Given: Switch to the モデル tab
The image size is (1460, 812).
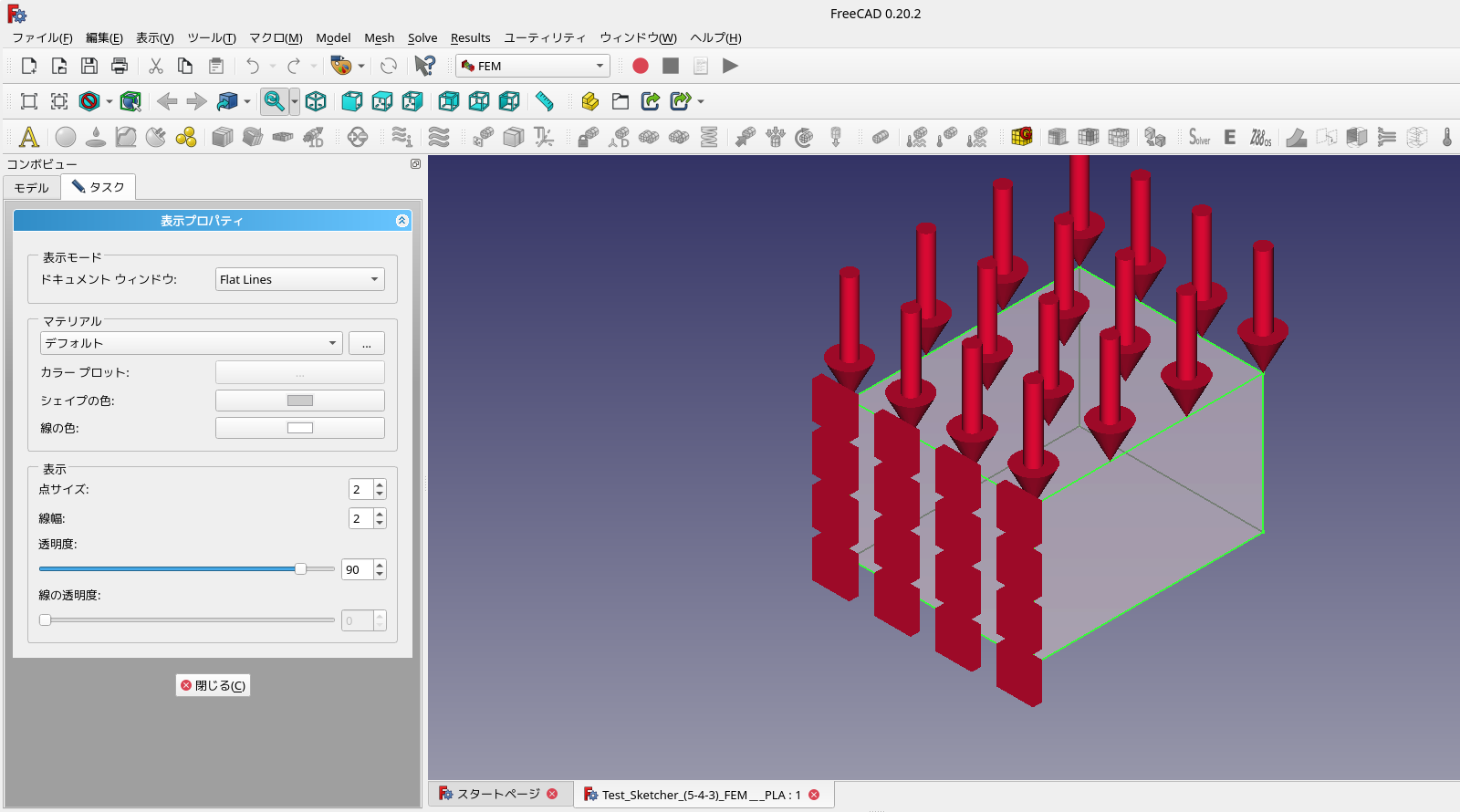Looking at the screenshot, I should (x=32, y=187).
